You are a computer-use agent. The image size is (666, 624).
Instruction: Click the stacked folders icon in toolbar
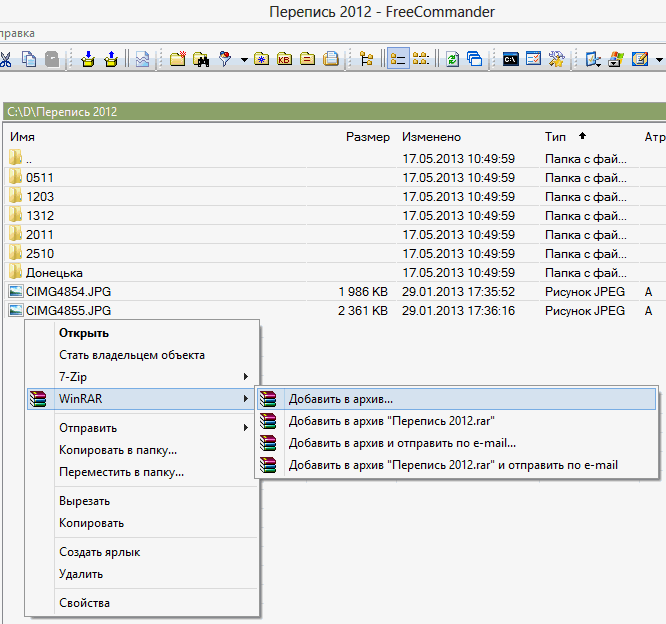330,59
